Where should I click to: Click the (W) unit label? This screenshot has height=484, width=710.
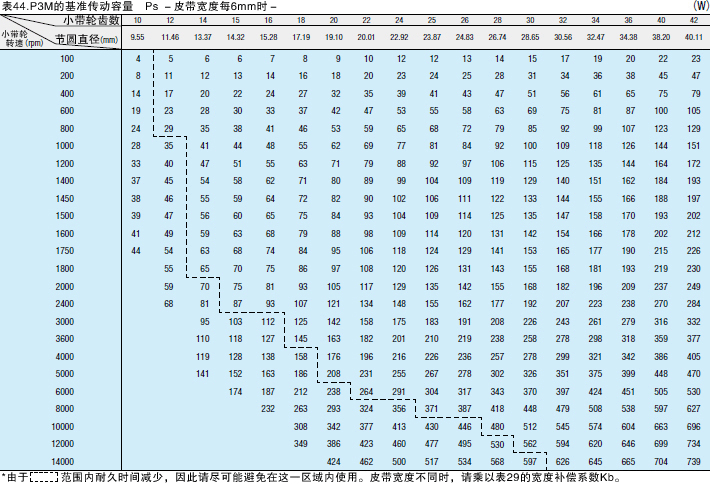[x=699, y=6]
